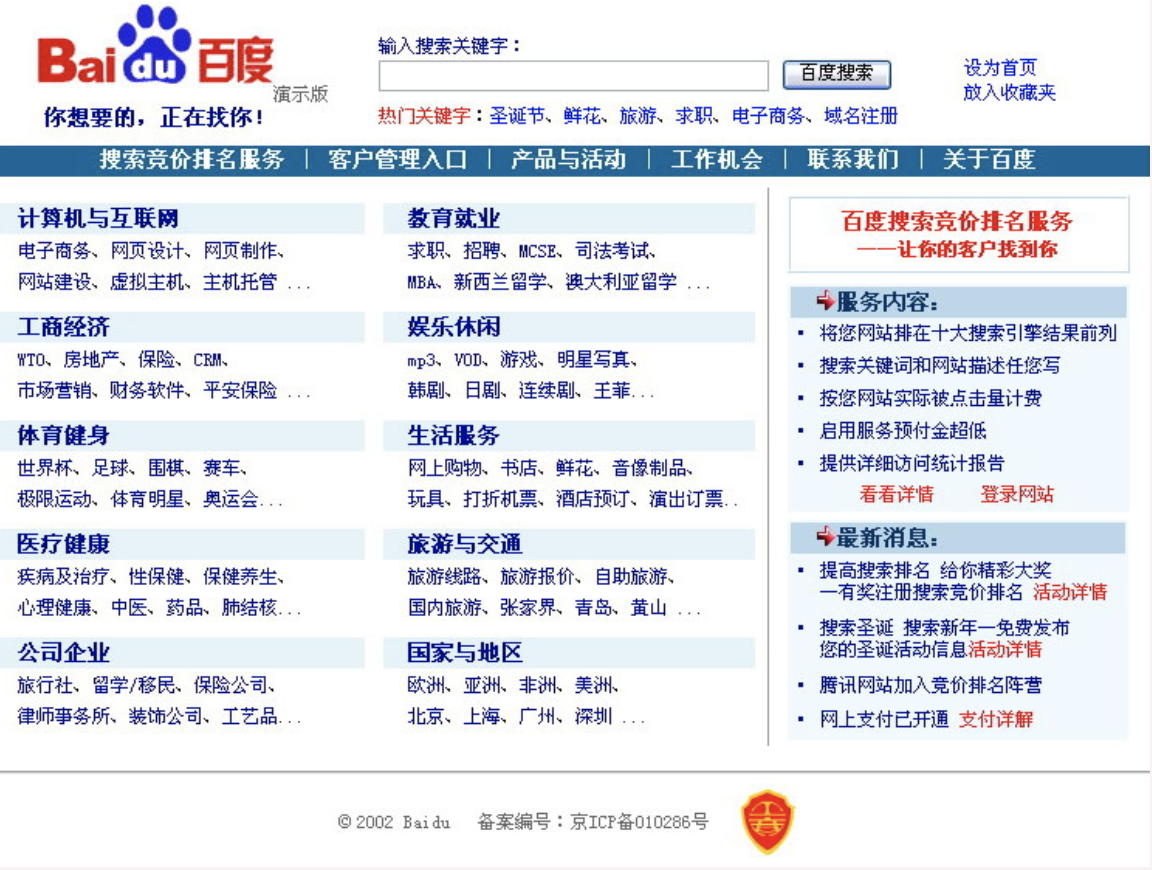Image resolution: width=1152 pixels, height=870 pixels.
Task: Open 搜索竞价排名服务 in navigation bar
Action: click(x=192, y=160)
